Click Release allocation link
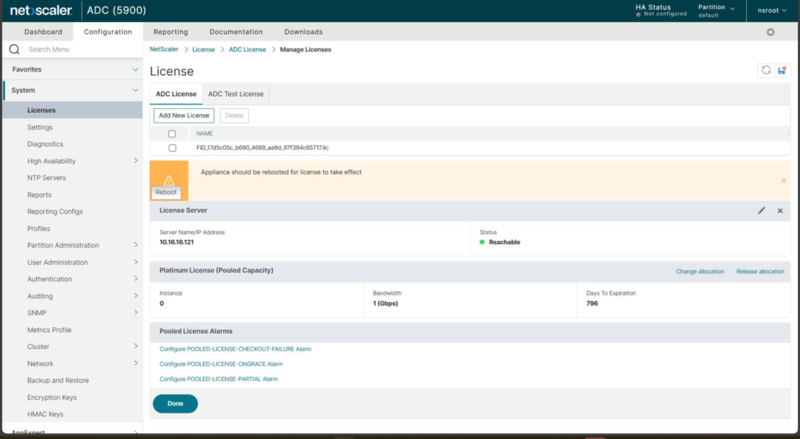The height and width of the screenshot is (439, 800). (x=760, y=272)
